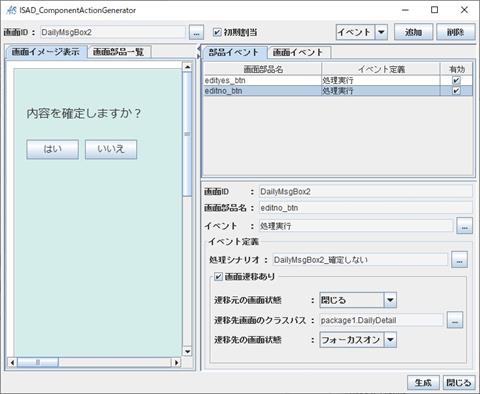Click the いいえ button in preview
Image resolution: width=480 pixels, height=394 pixels.
click(111, 149)
